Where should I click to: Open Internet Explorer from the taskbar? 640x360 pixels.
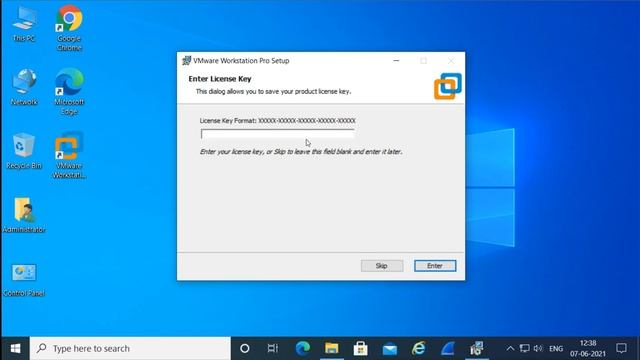pyautogui.click(x=418, y=349)
